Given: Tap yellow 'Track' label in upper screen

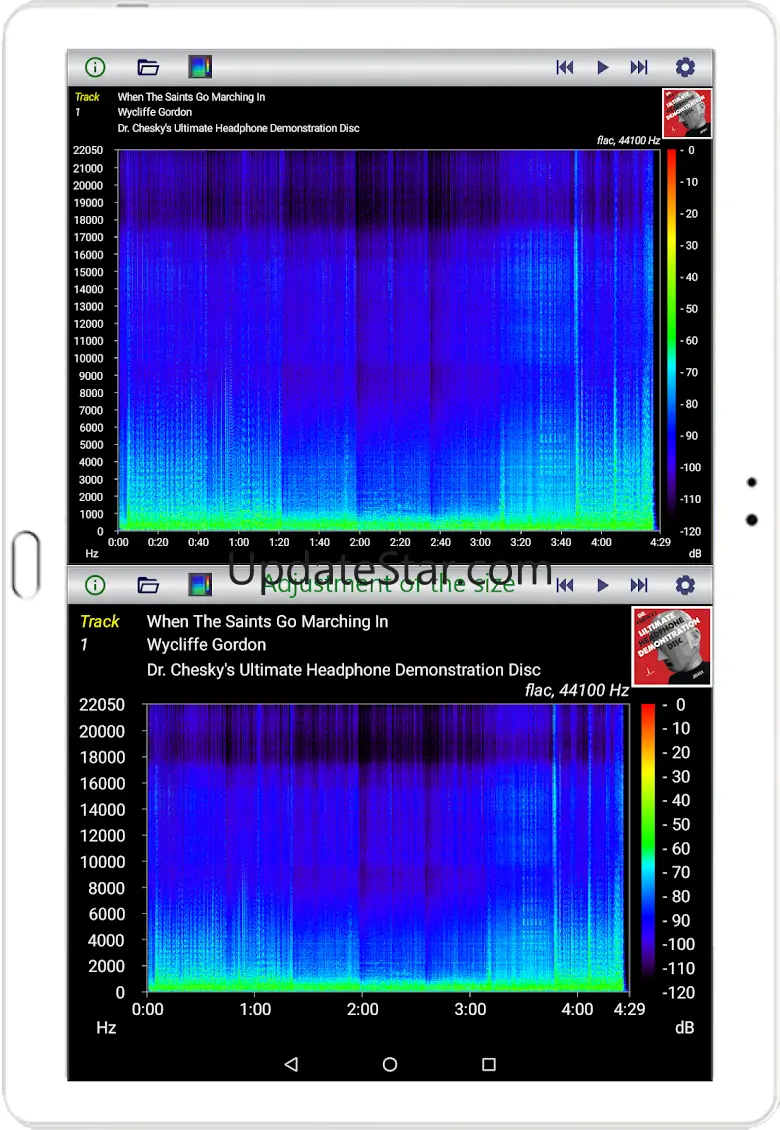Looking at the screenshot, I should (87, 97).
